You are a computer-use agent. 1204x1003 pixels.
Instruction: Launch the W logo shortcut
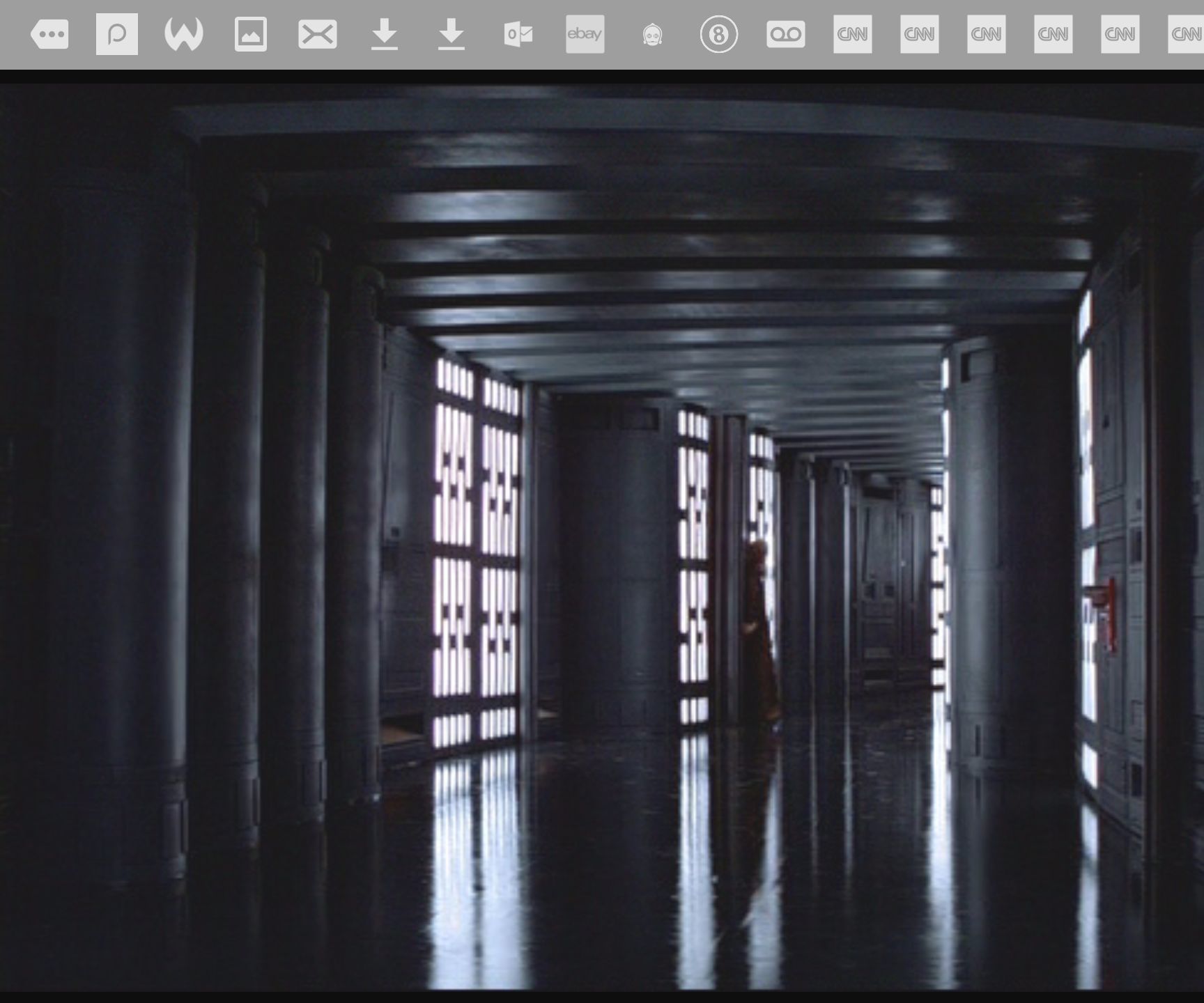pos(184,34)
